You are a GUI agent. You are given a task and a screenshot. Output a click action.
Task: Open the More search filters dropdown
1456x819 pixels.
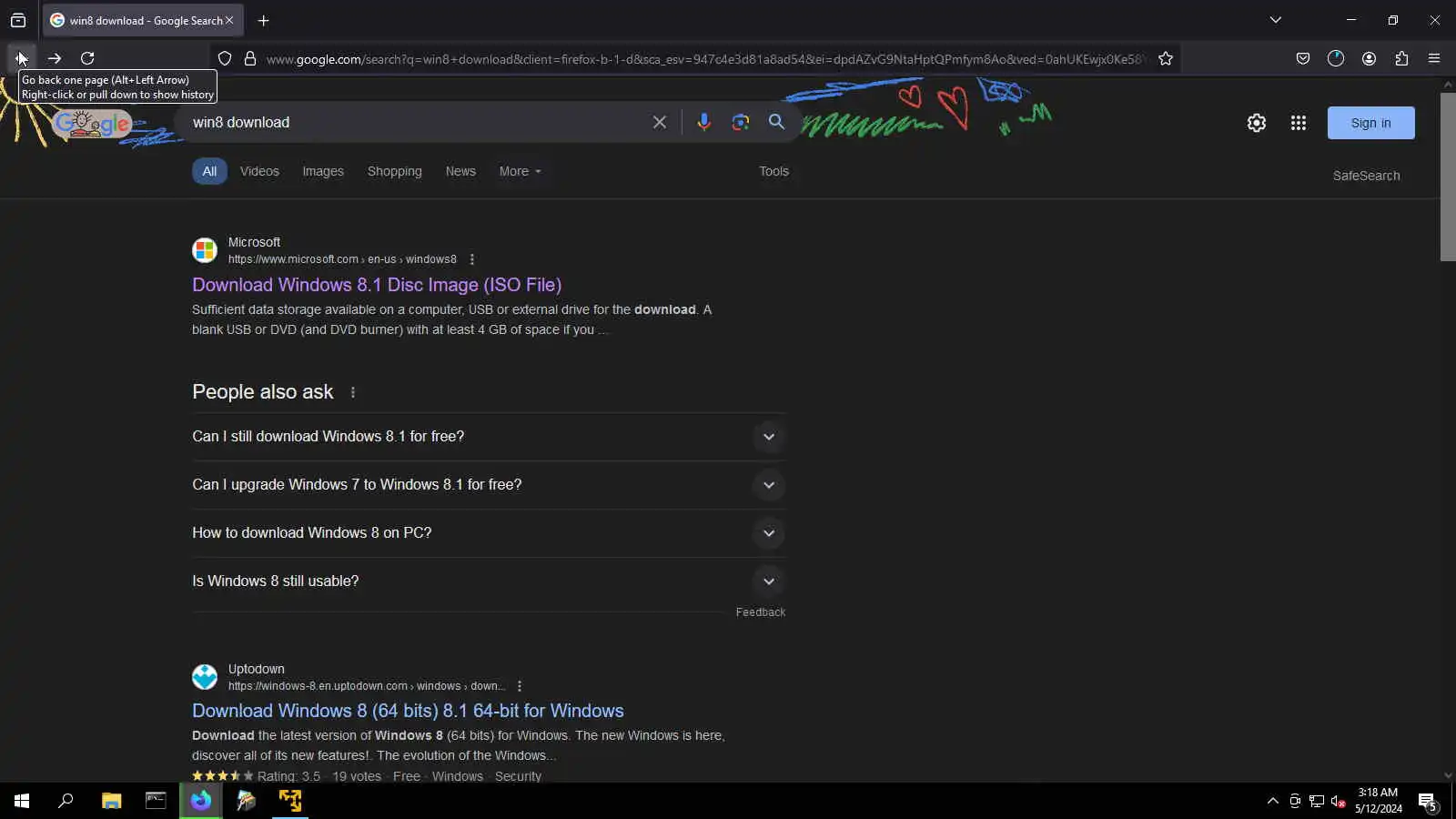click(521, 171)
